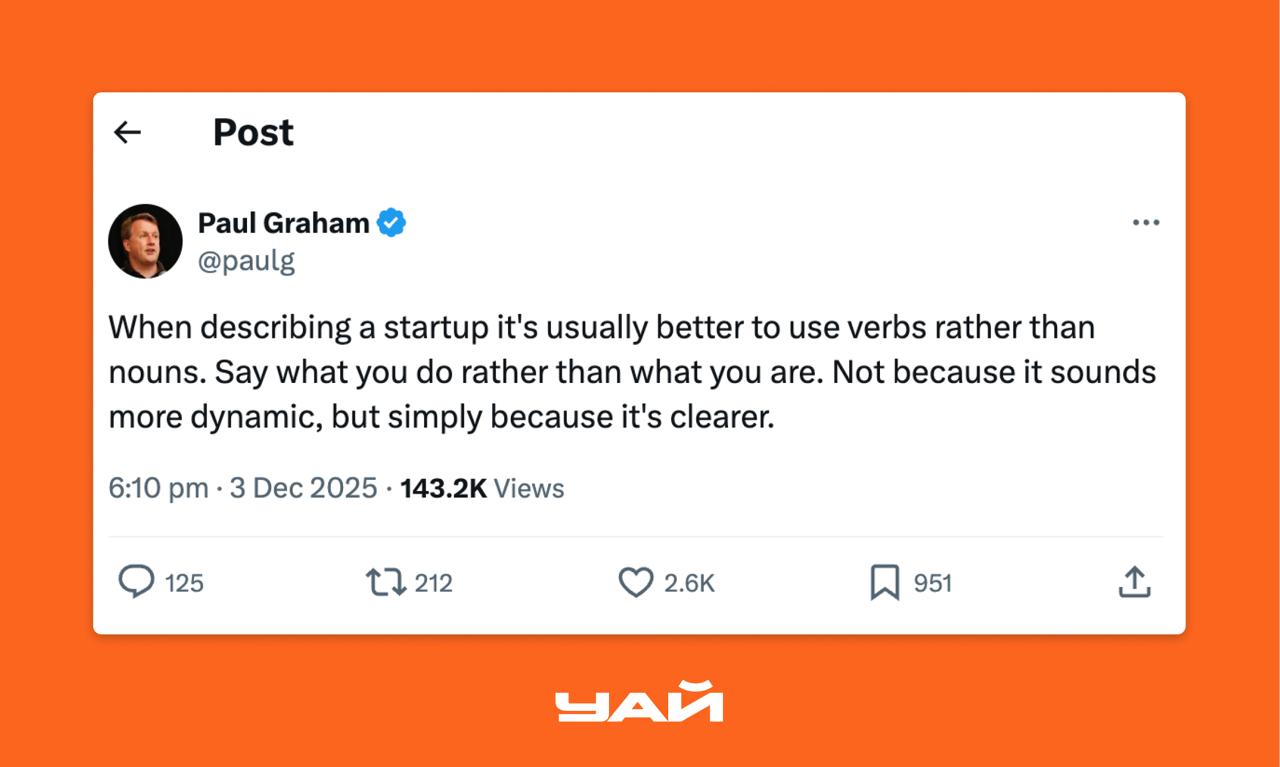Image resolution: width=1280 pixels, height=767 pixels.
Task: Open Paul Graham's profile picture
Action: [x=145, y=241]
